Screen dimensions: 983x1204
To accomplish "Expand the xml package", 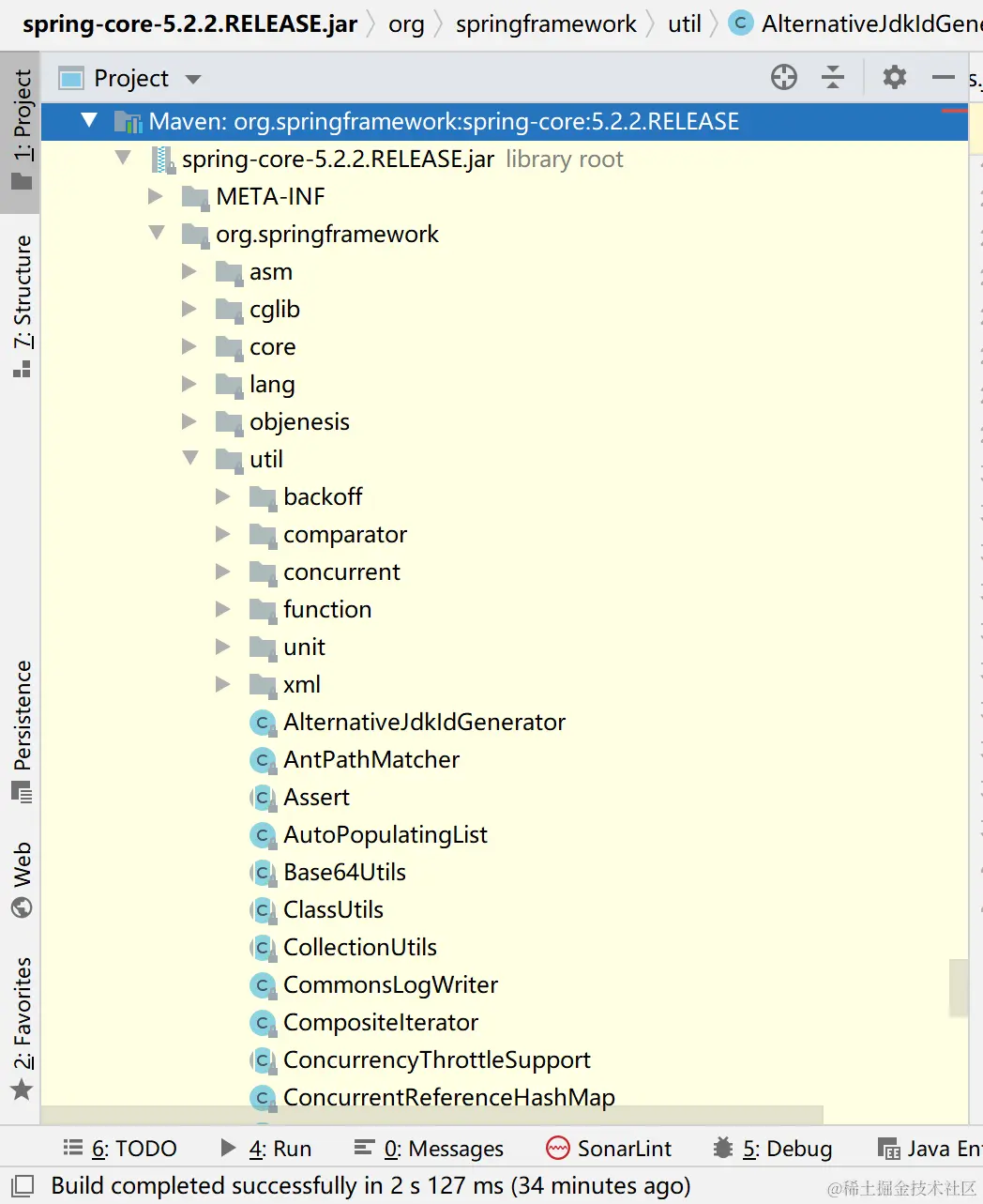I will click(x=223, y=684).
